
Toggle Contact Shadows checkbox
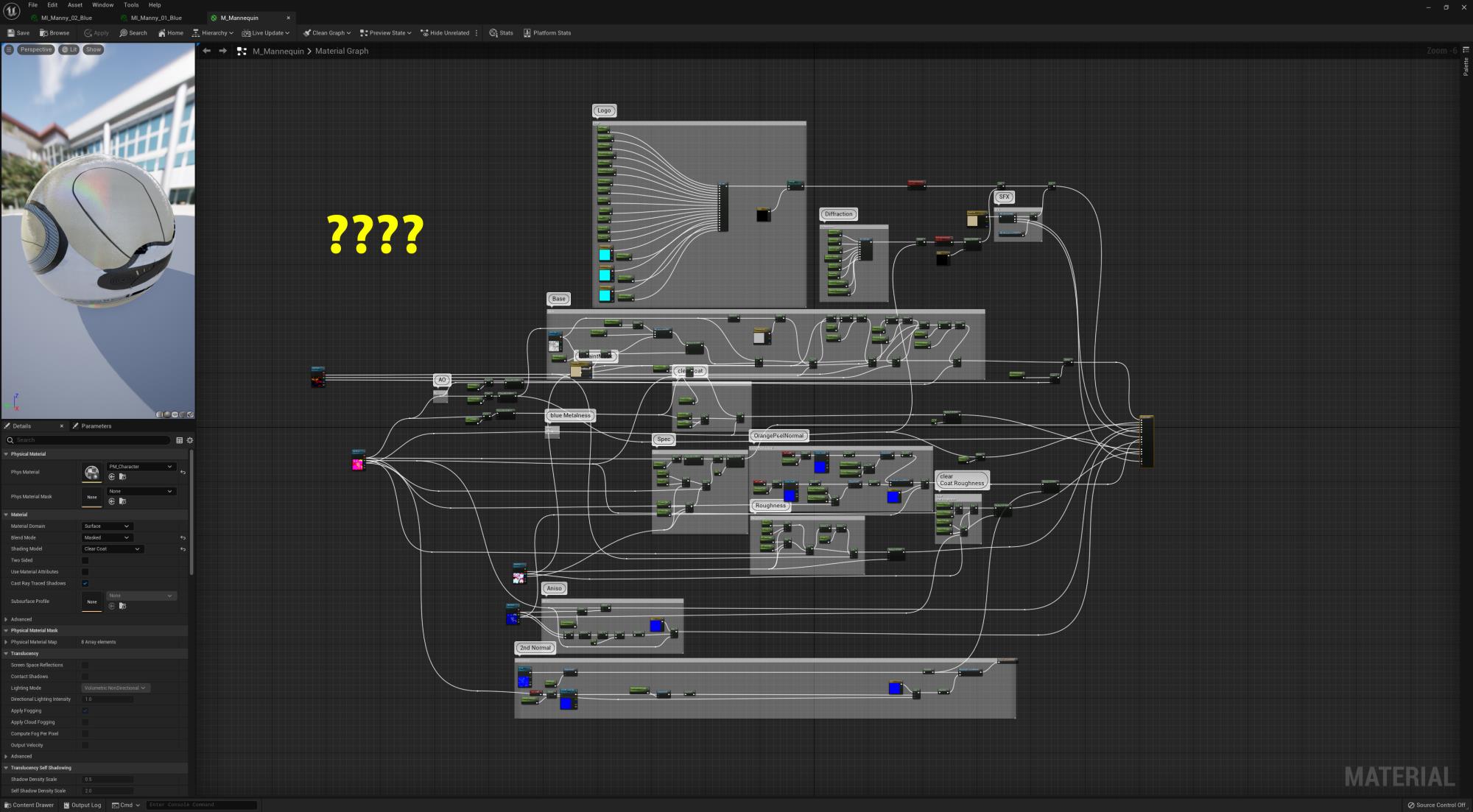click(85, 677)
